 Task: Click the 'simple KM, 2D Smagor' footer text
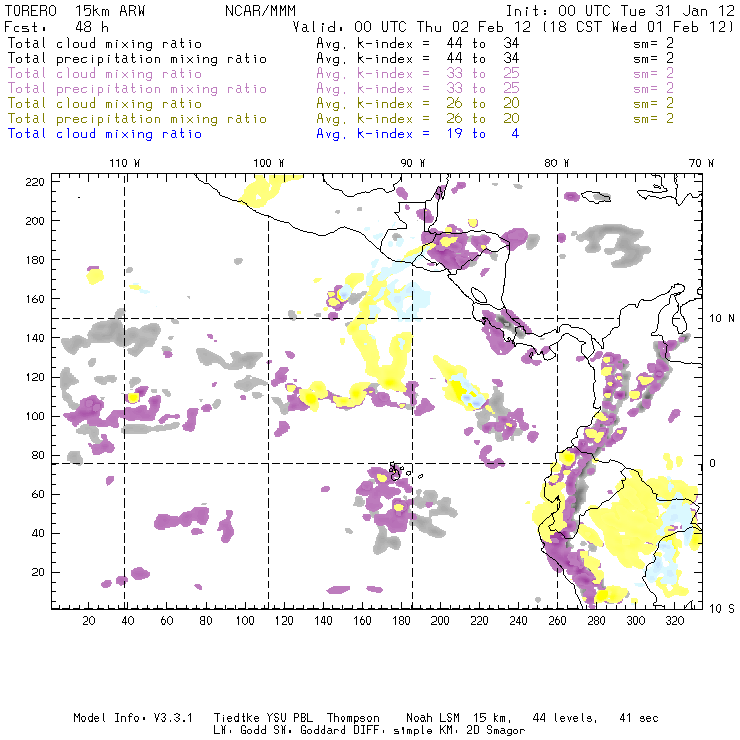(x=459, y=730)
